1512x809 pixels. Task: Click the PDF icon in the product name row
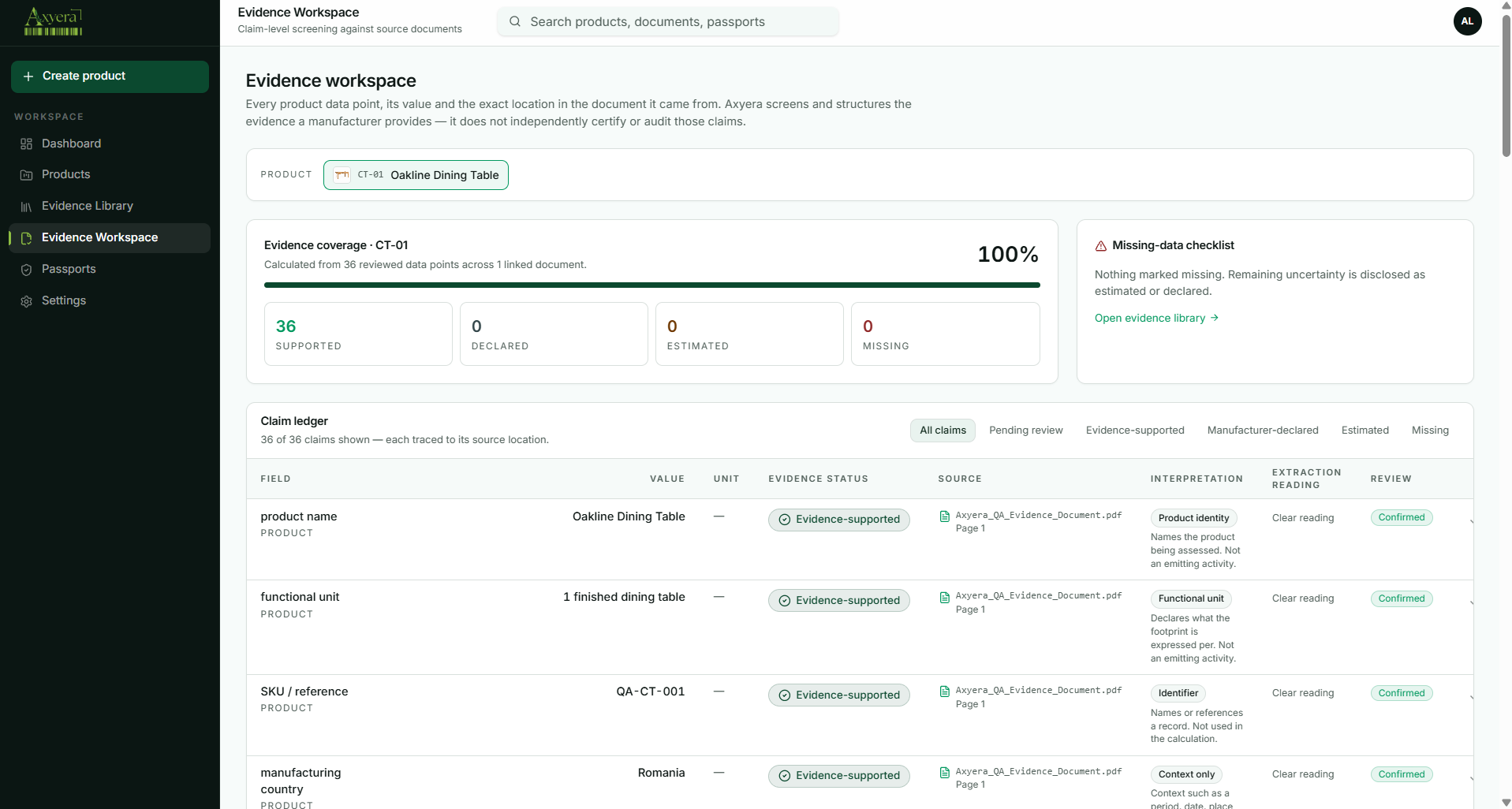pyautogui.click(x=944, y=516)
